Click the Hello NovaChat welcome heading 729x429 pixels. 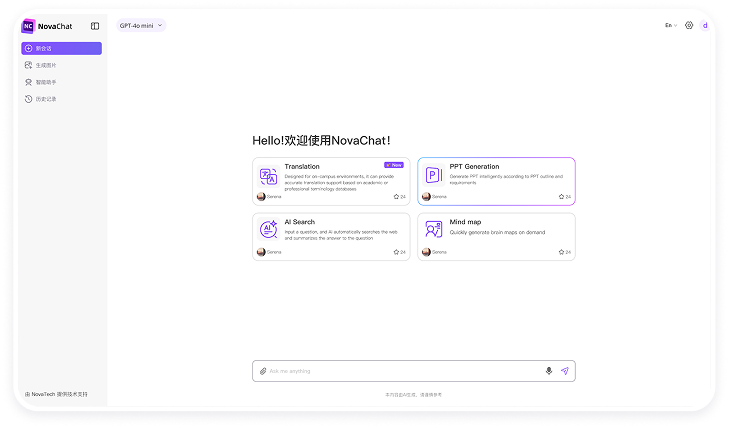tap(322, 140)
